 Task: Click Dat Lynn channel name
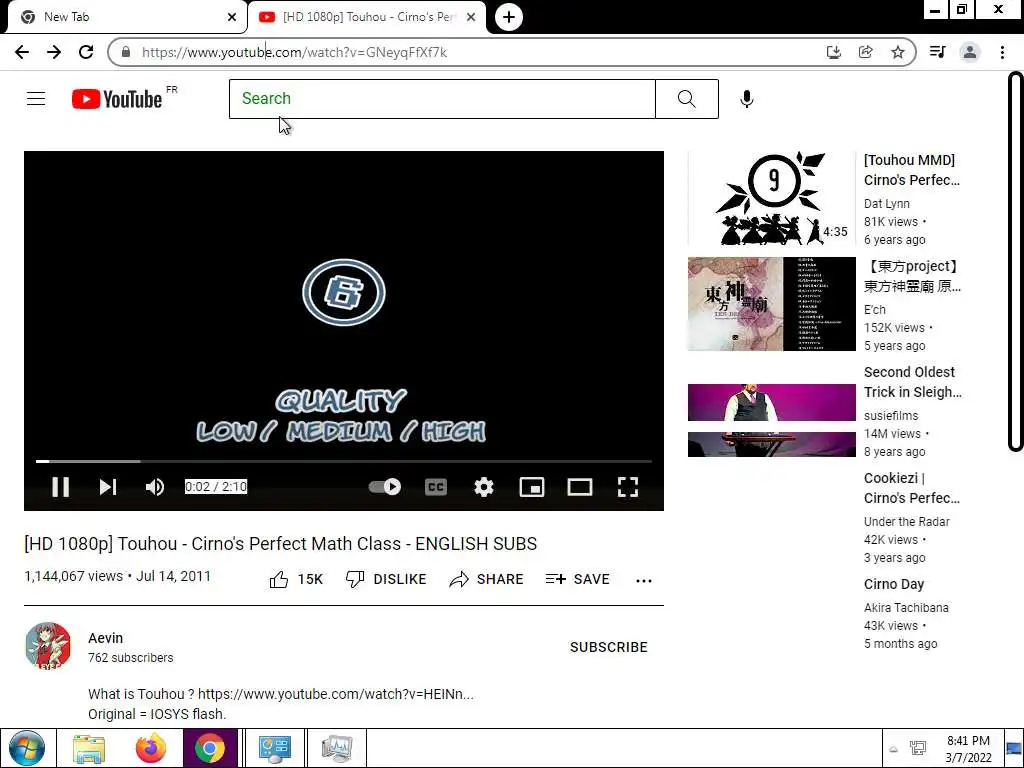coord(886,203)
